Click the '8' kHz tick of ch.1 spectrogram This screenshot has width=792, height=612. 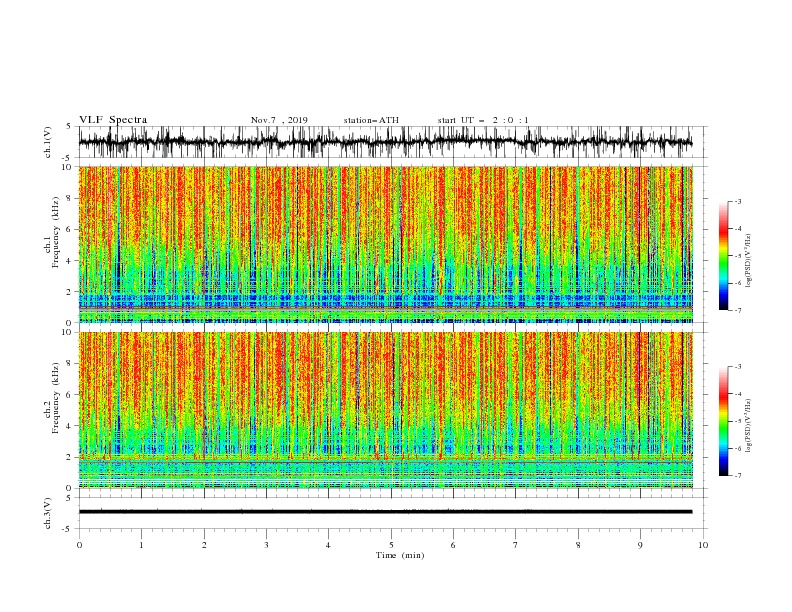click(x=69, y=198)
